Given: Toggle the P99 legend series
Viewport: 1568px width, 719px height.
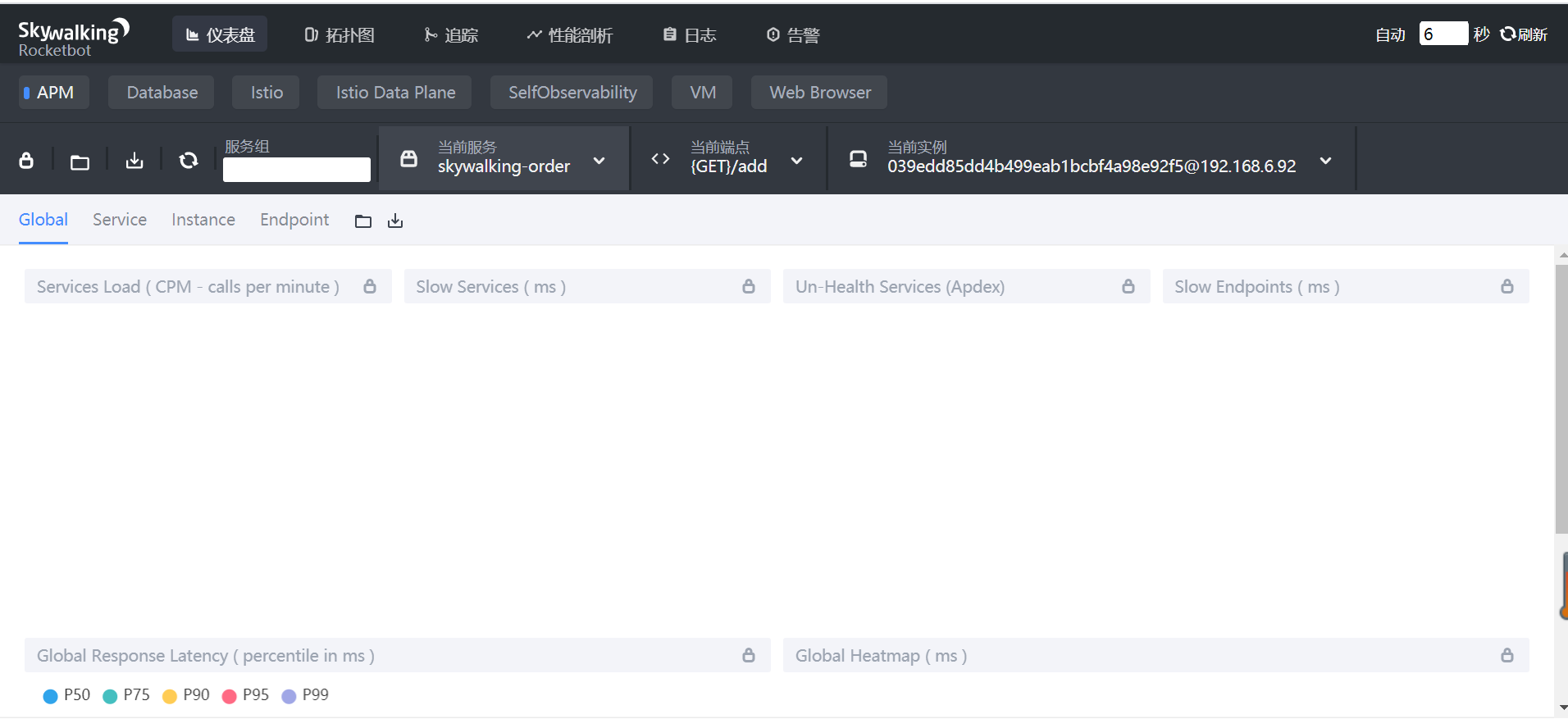Looking at the screenshot, I should coord(305,695).
